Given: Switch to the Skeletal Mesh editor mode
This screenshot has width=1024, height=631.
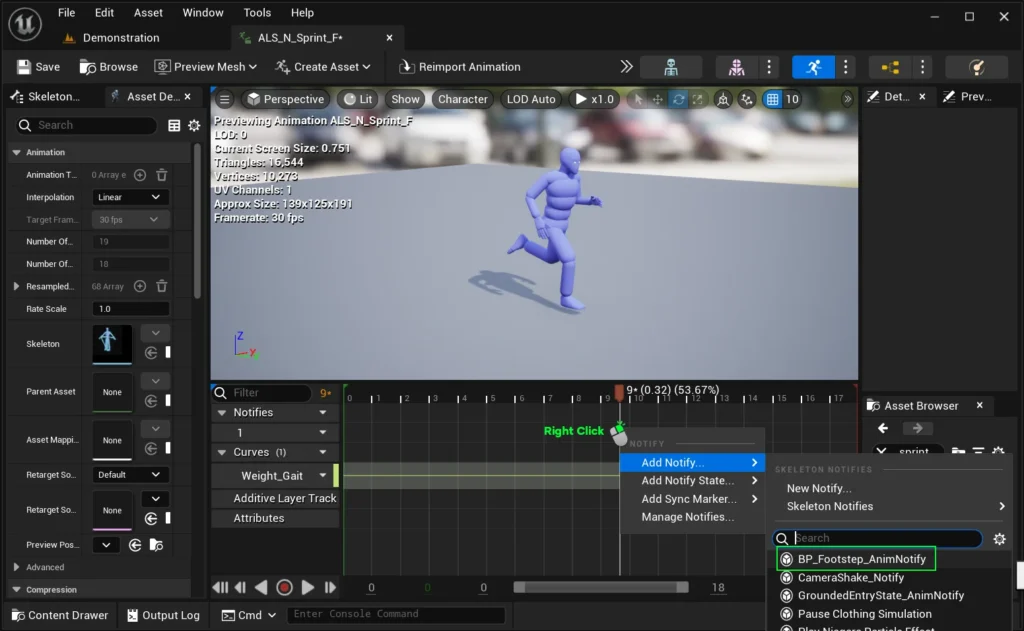Looking at the screenshot, I should point(736,67).
